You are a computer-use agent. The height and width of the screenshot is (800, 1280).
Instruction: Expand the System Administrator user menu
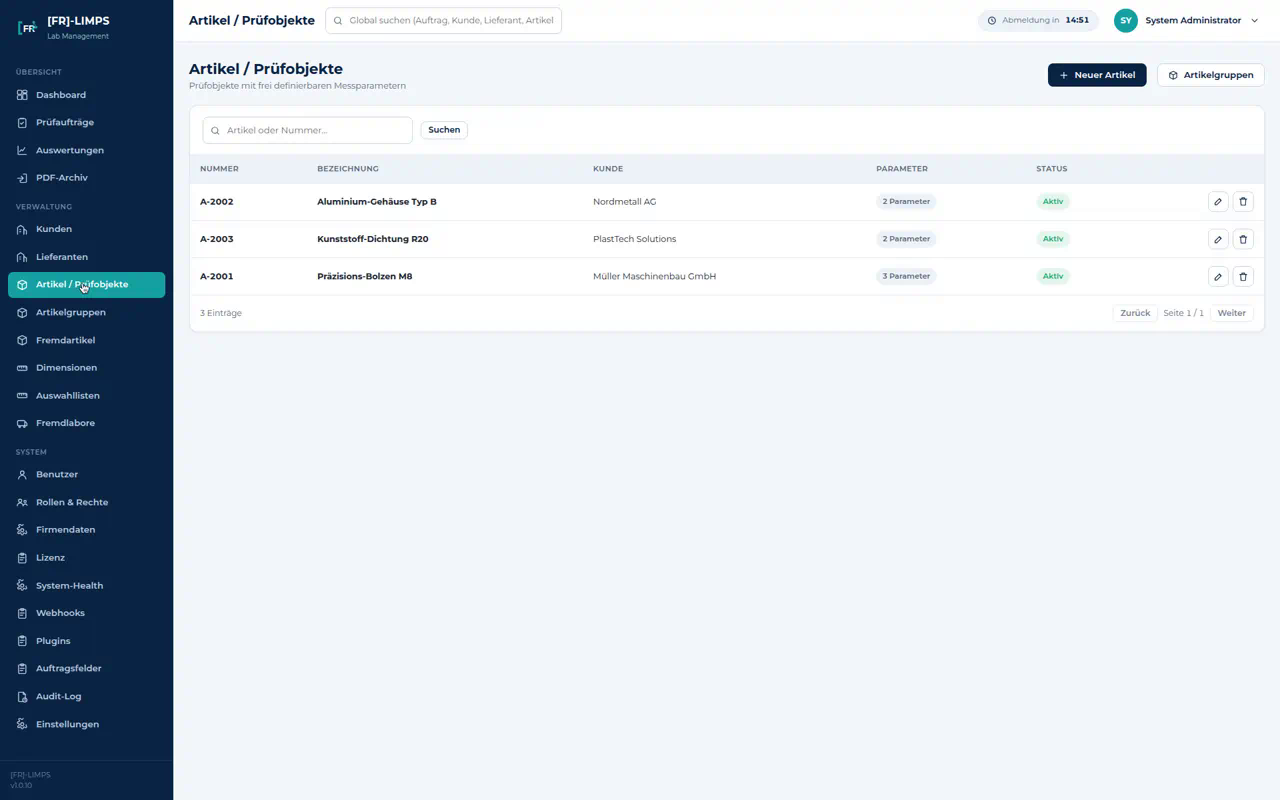click(x=1187, y=20)
